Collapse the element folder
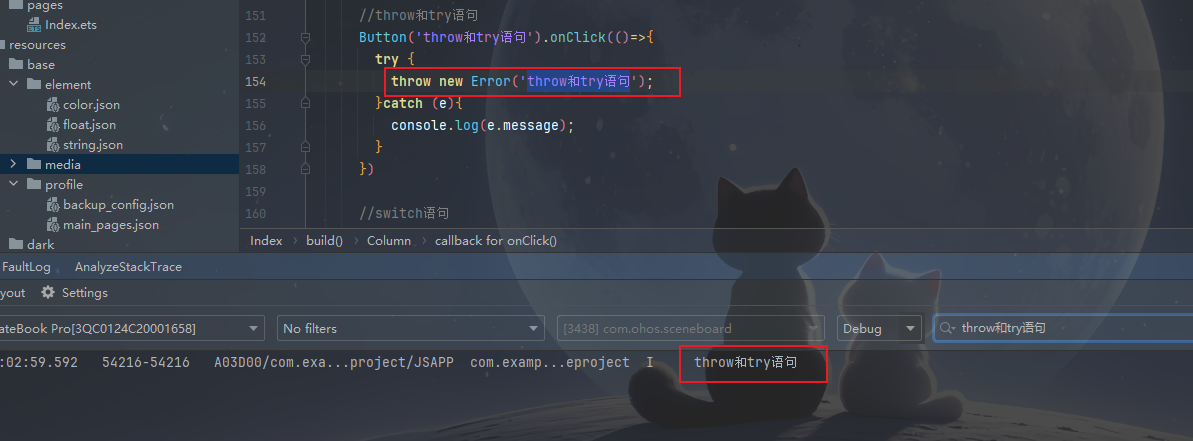Viewport: 1193px width, 441px height. tap(14, 84)
